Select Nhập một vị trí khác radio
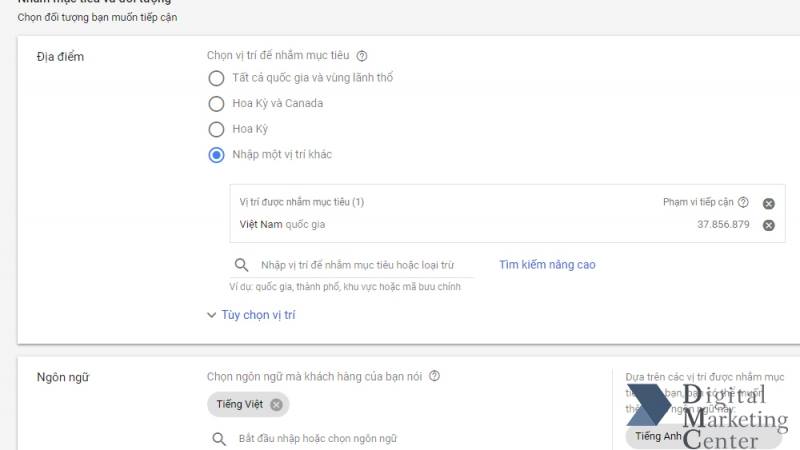This screenshot has width=800, height=450. coord(216,155)
